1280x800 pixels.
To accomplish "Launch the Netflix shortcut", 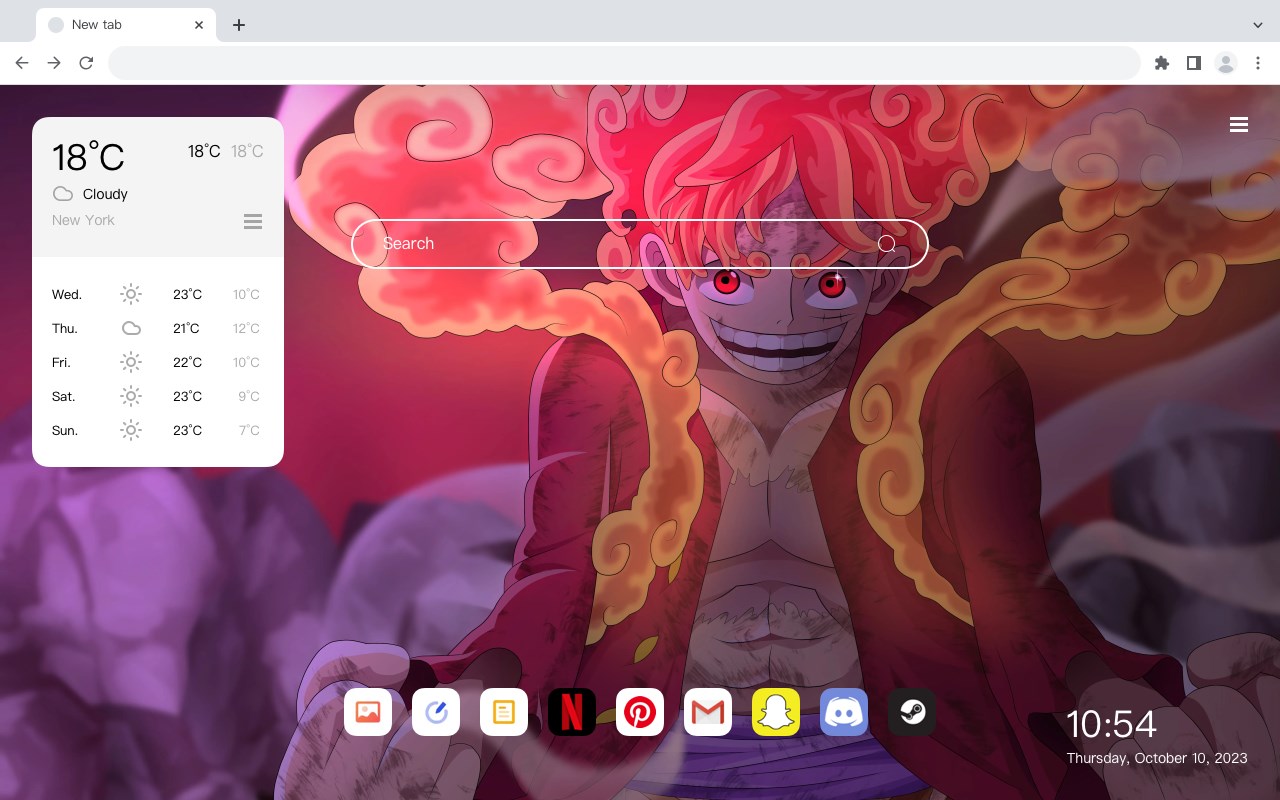I will (x=572, y=712).
